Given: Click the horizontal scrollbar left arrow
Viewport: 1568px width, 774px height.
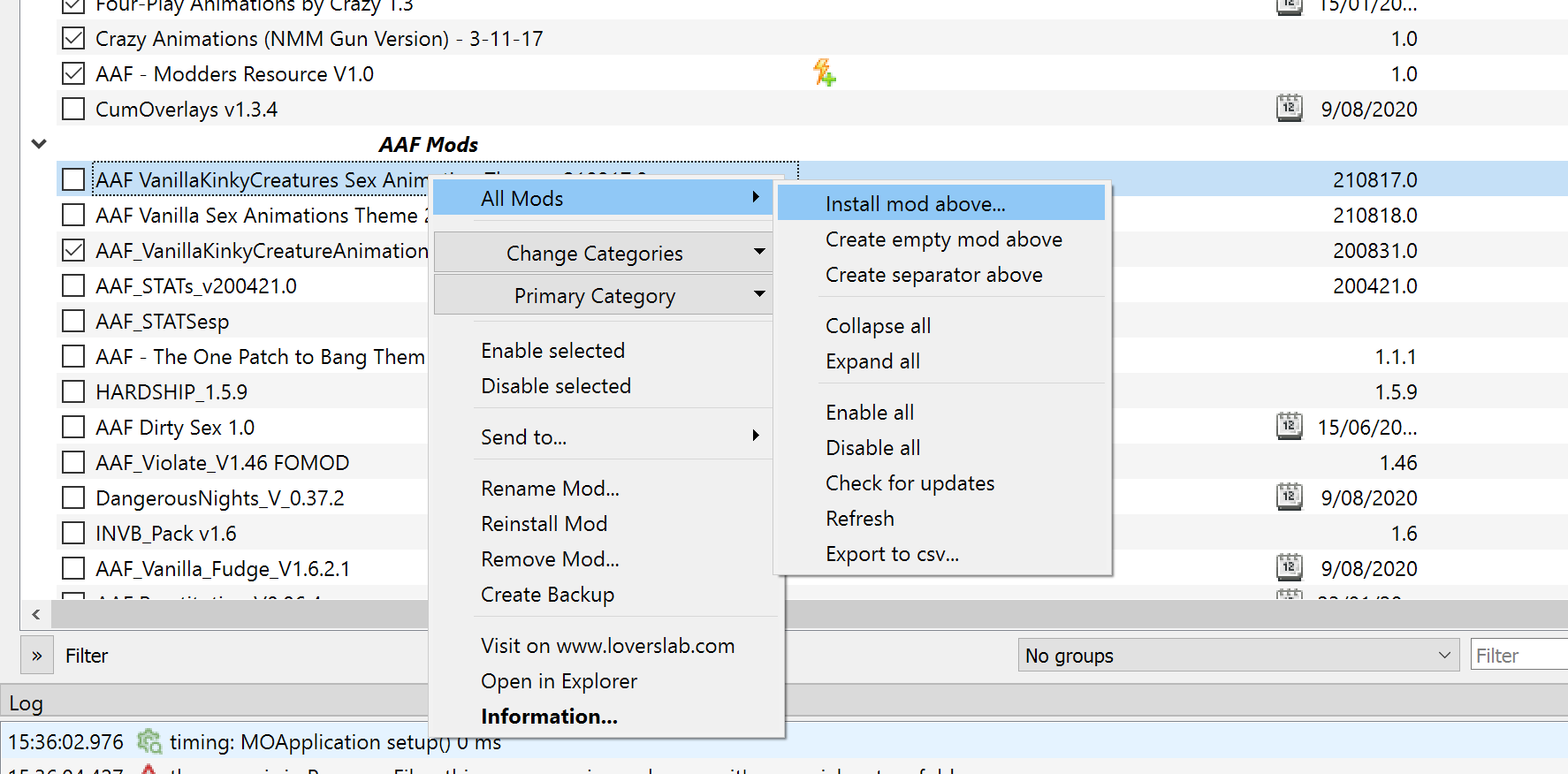Looking at the screenshot, I should click(35, 614).
